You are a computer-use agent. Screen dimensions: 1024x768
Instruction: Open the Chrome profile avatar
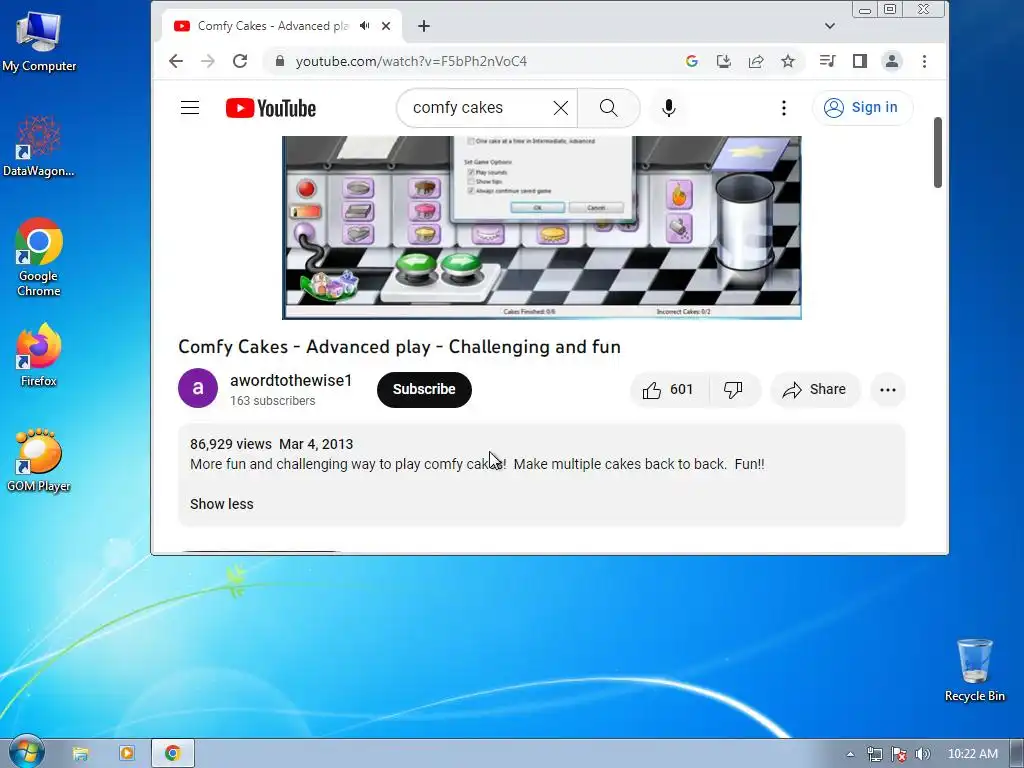891,61
